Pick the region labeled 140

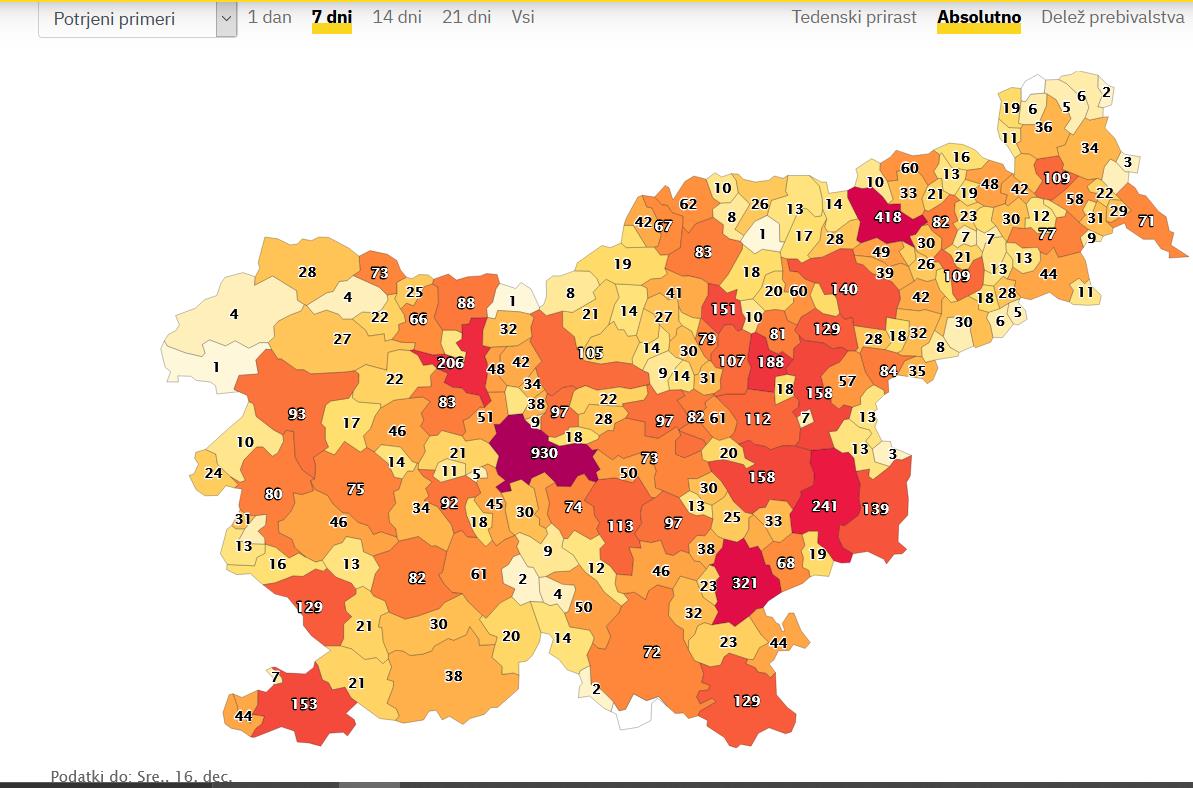point(844,288)
